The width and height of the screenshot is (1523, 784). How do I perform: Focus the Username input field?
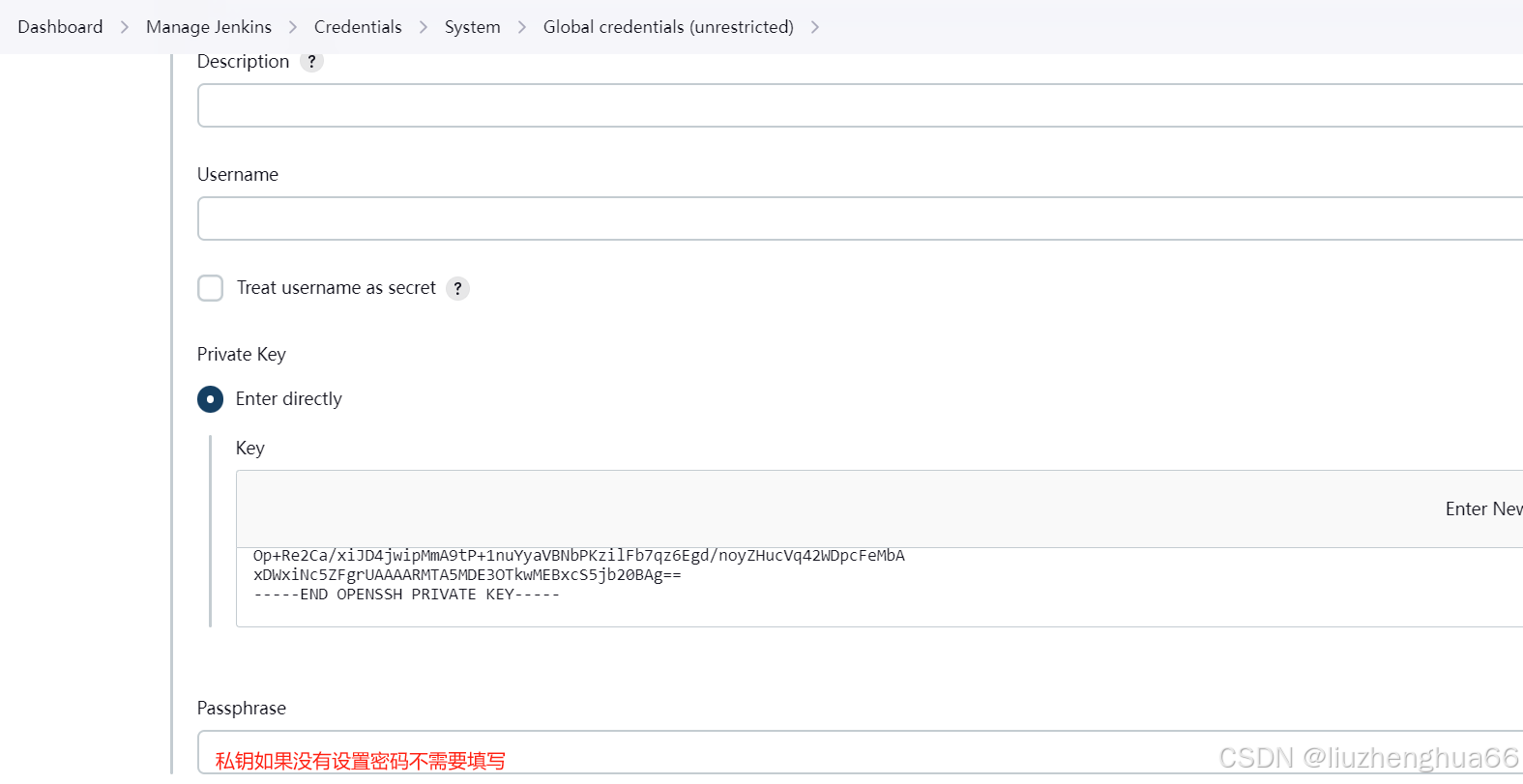pos(860,218)
